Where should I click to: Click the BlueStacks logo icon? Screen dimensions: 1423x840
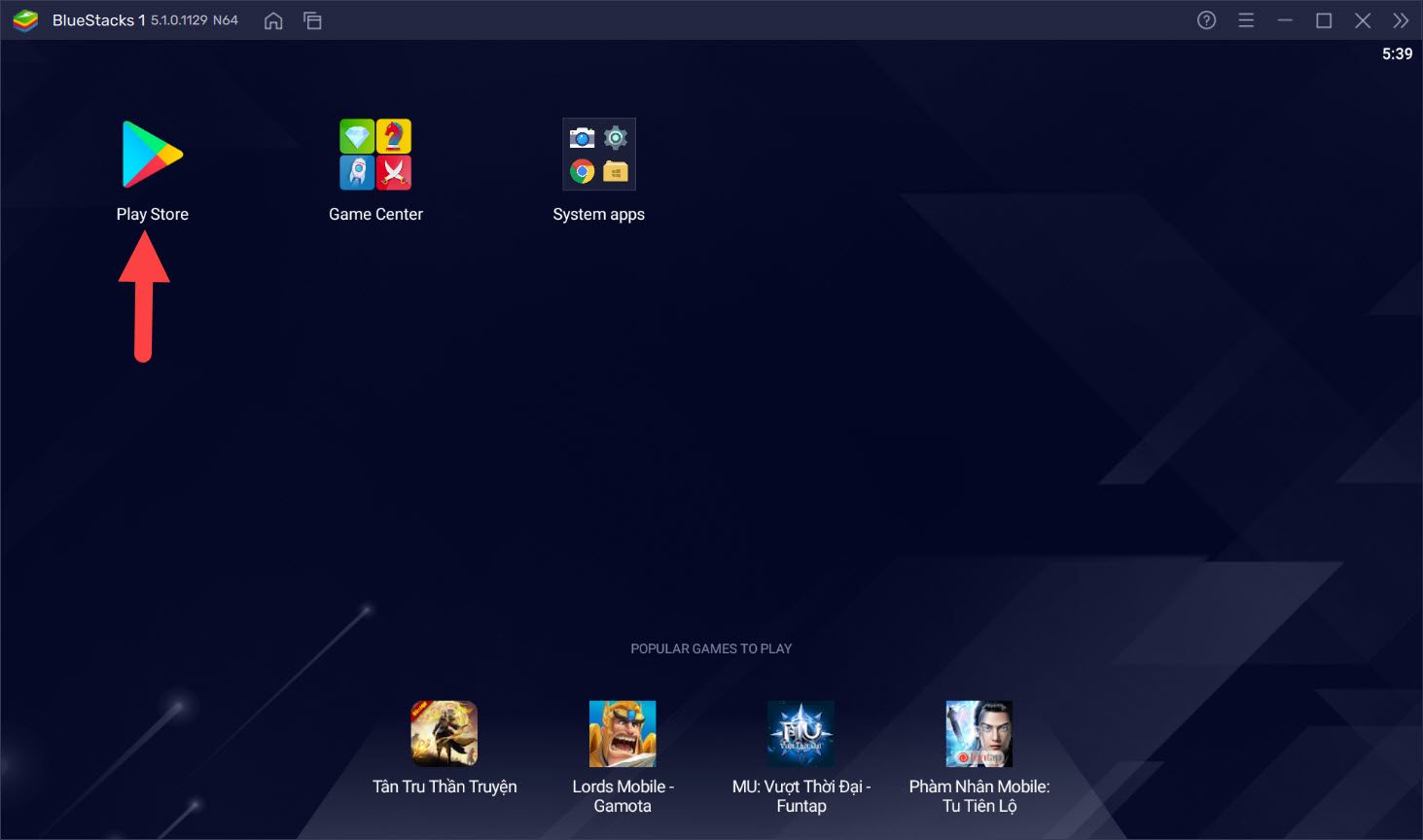click(x=25, y=20)
